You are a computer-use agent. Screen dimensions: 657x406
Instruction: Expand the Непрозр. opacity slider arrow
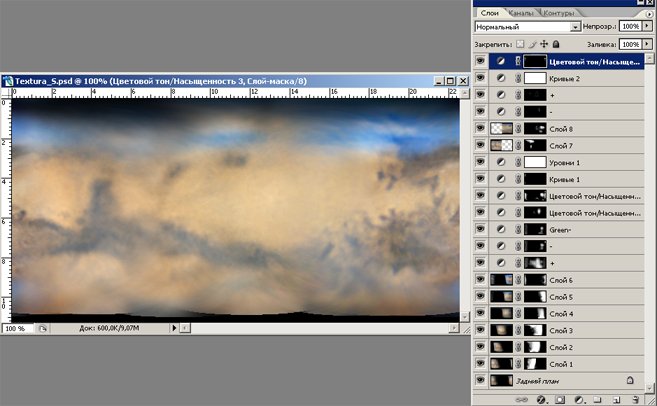tap(648, 27)
